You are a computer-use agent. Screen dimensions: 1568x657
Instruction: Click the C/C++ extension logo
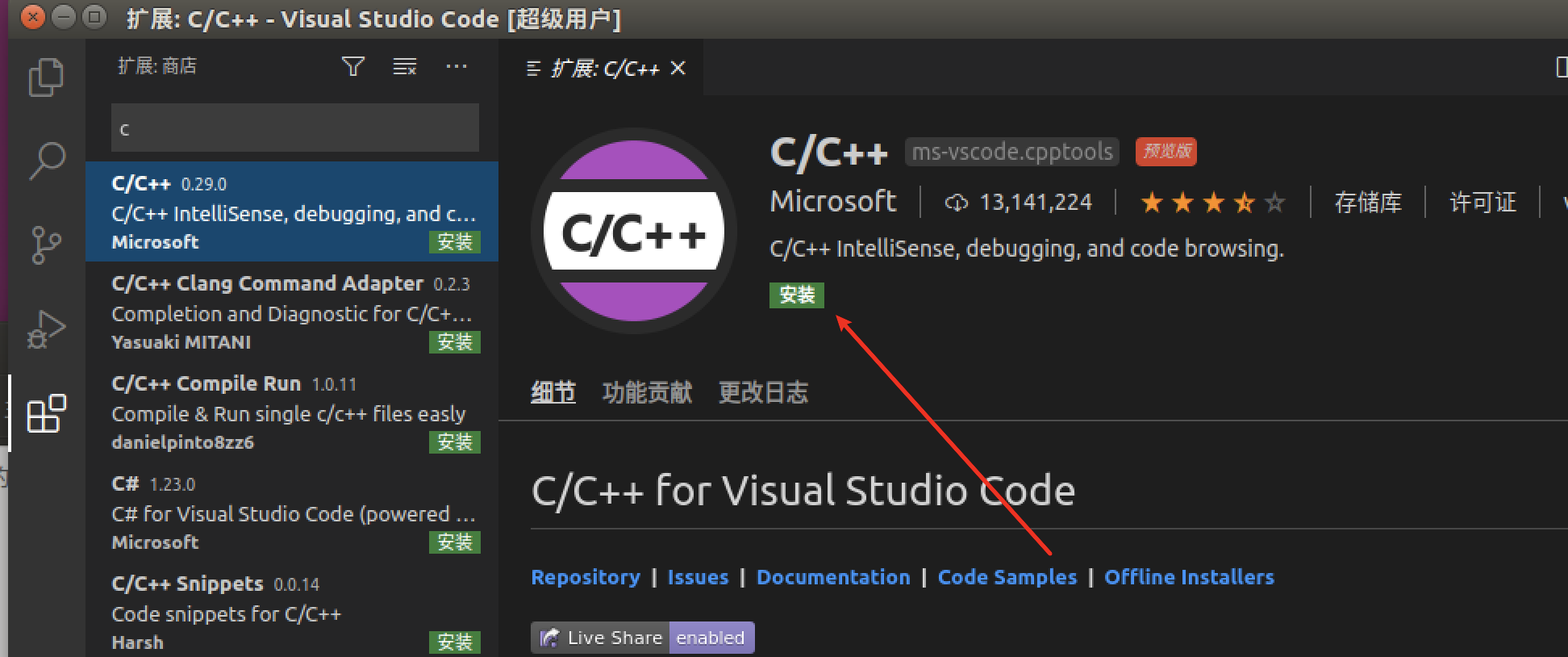pyautogui.click(x=634, y=231)
